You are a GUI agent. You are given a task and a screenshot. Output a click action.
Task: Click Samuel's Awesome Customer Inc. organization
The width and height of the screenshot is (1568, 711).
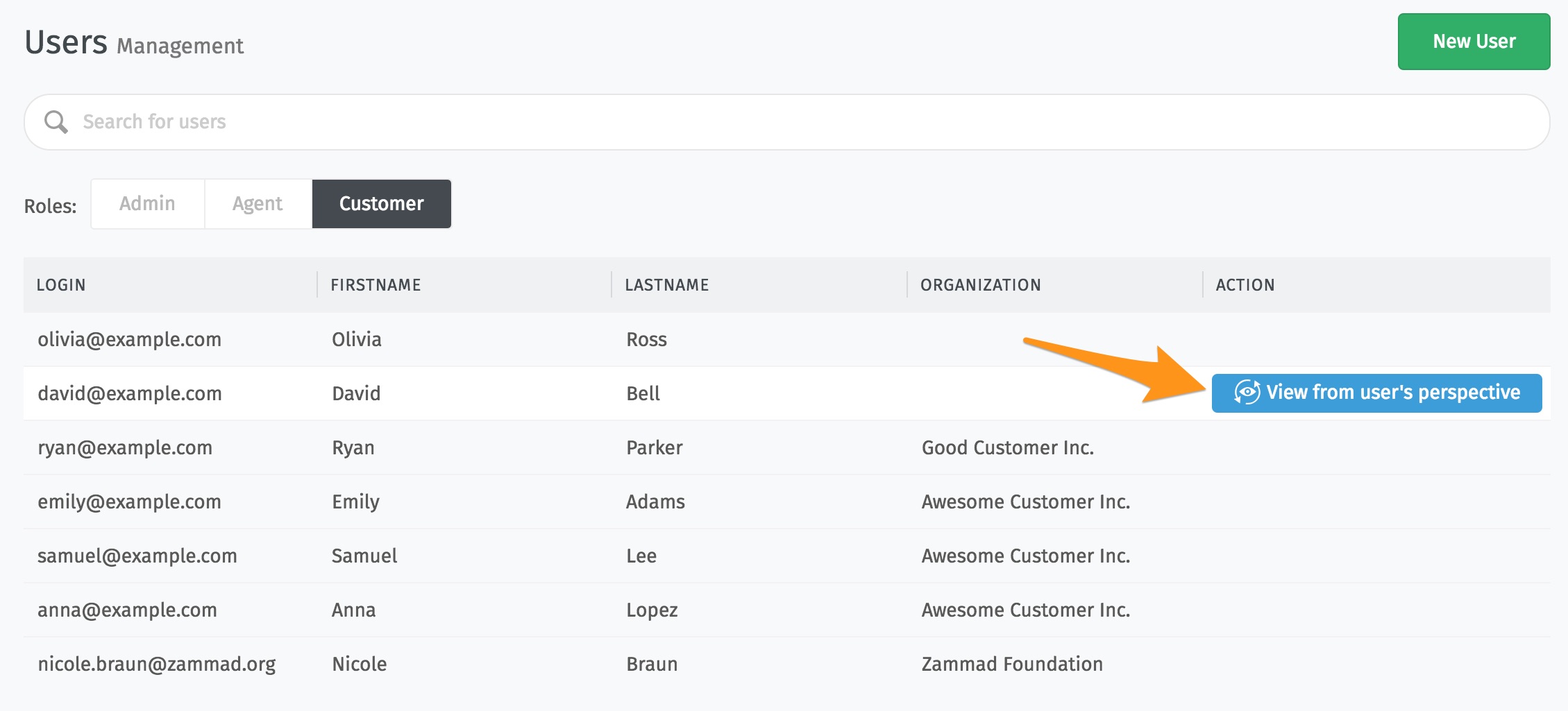[1026, 556]
